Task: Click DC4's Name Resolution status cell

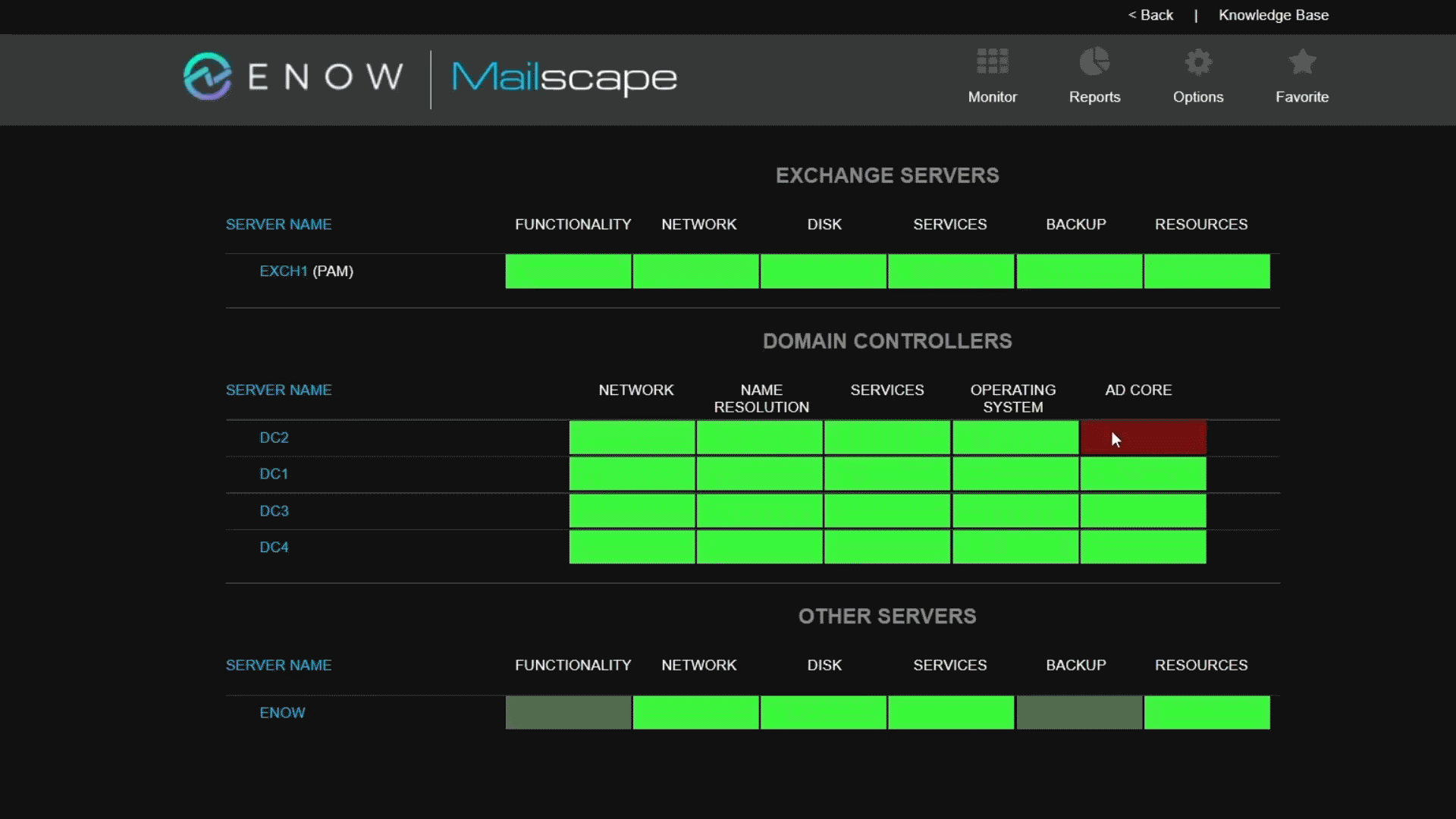Action: 759,548
